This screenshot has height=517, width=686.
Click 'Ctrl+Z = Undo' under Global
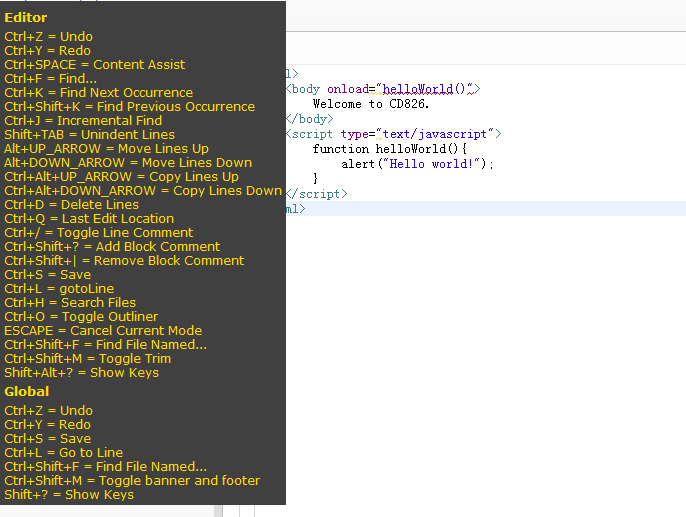click(49, 411)
